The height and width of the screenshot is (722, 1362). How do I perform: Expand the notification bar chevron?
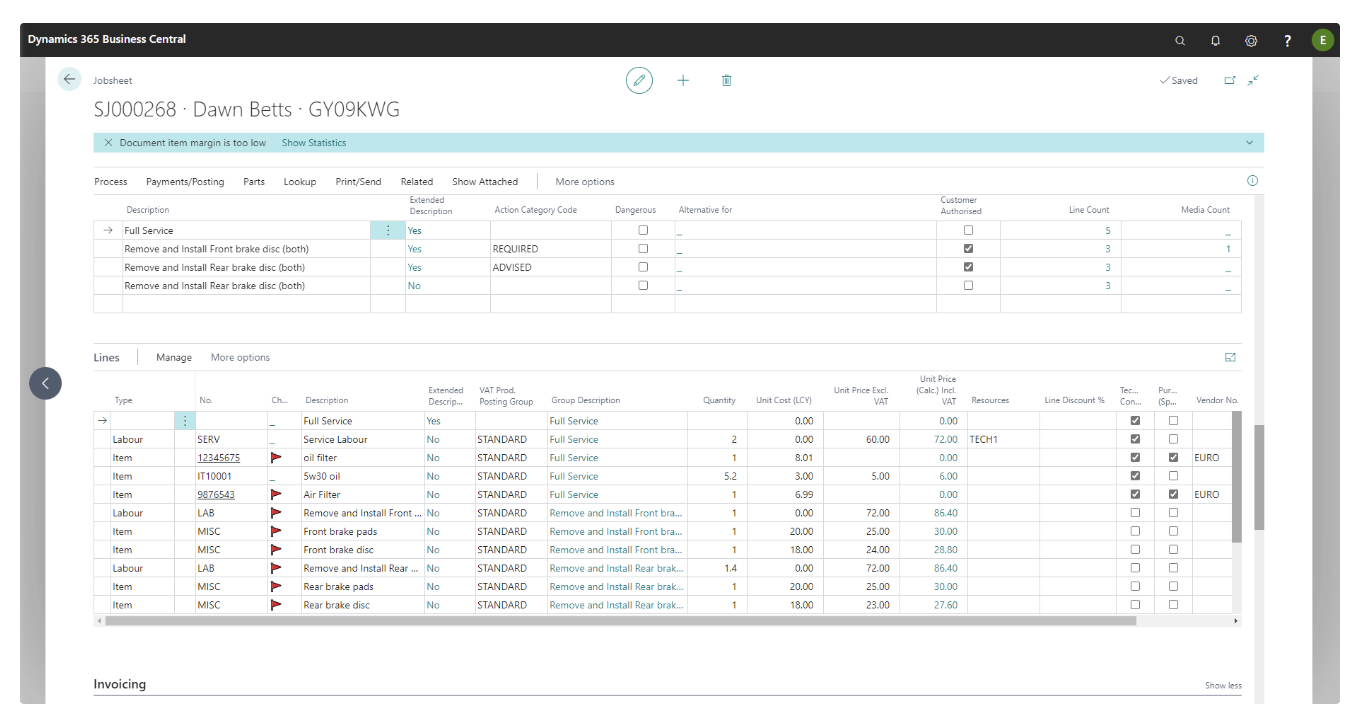tap(1249, 143)
